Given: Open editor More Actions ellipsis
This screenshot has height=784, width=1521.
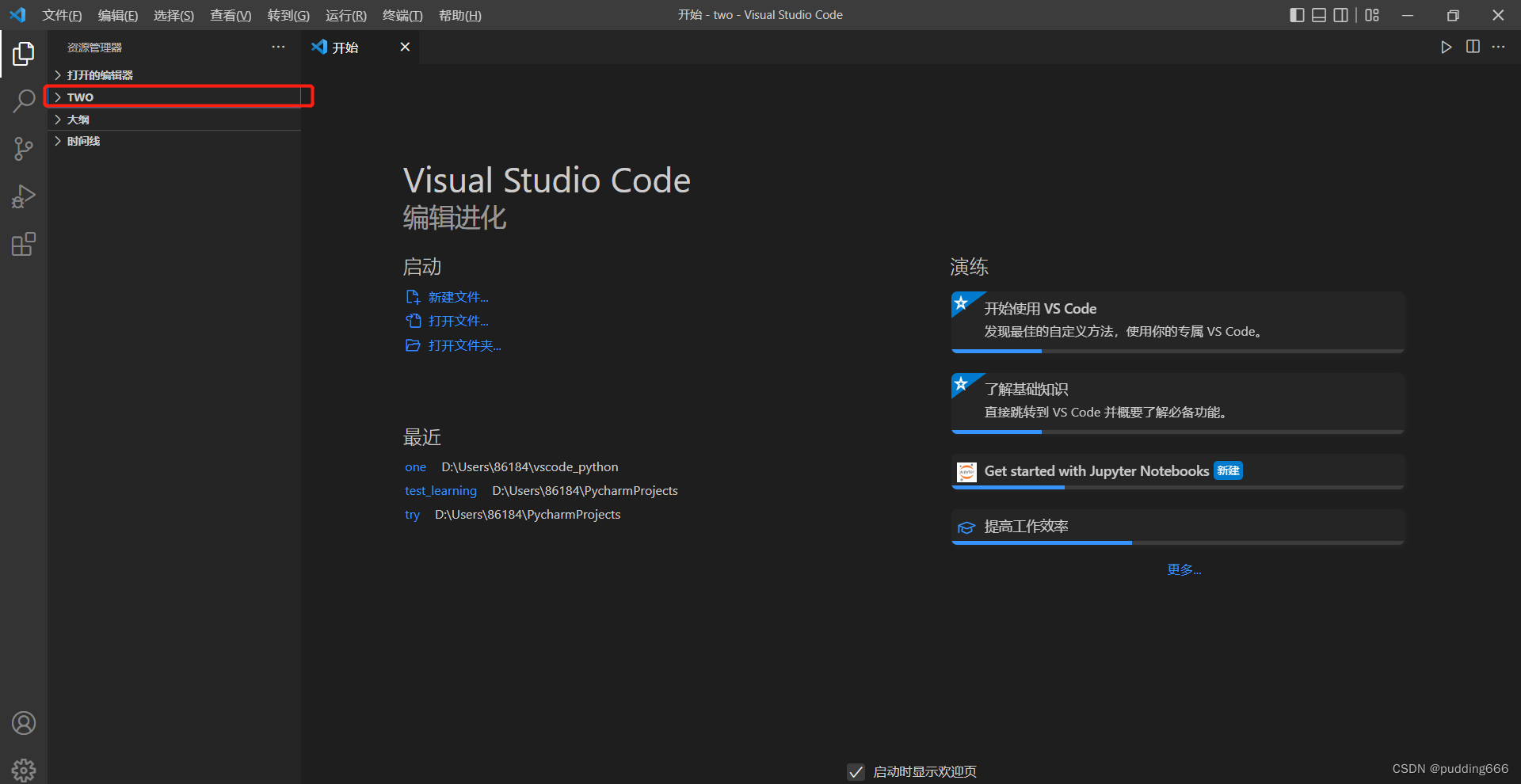Looking at the screenshot, I should pos(1498,47).
